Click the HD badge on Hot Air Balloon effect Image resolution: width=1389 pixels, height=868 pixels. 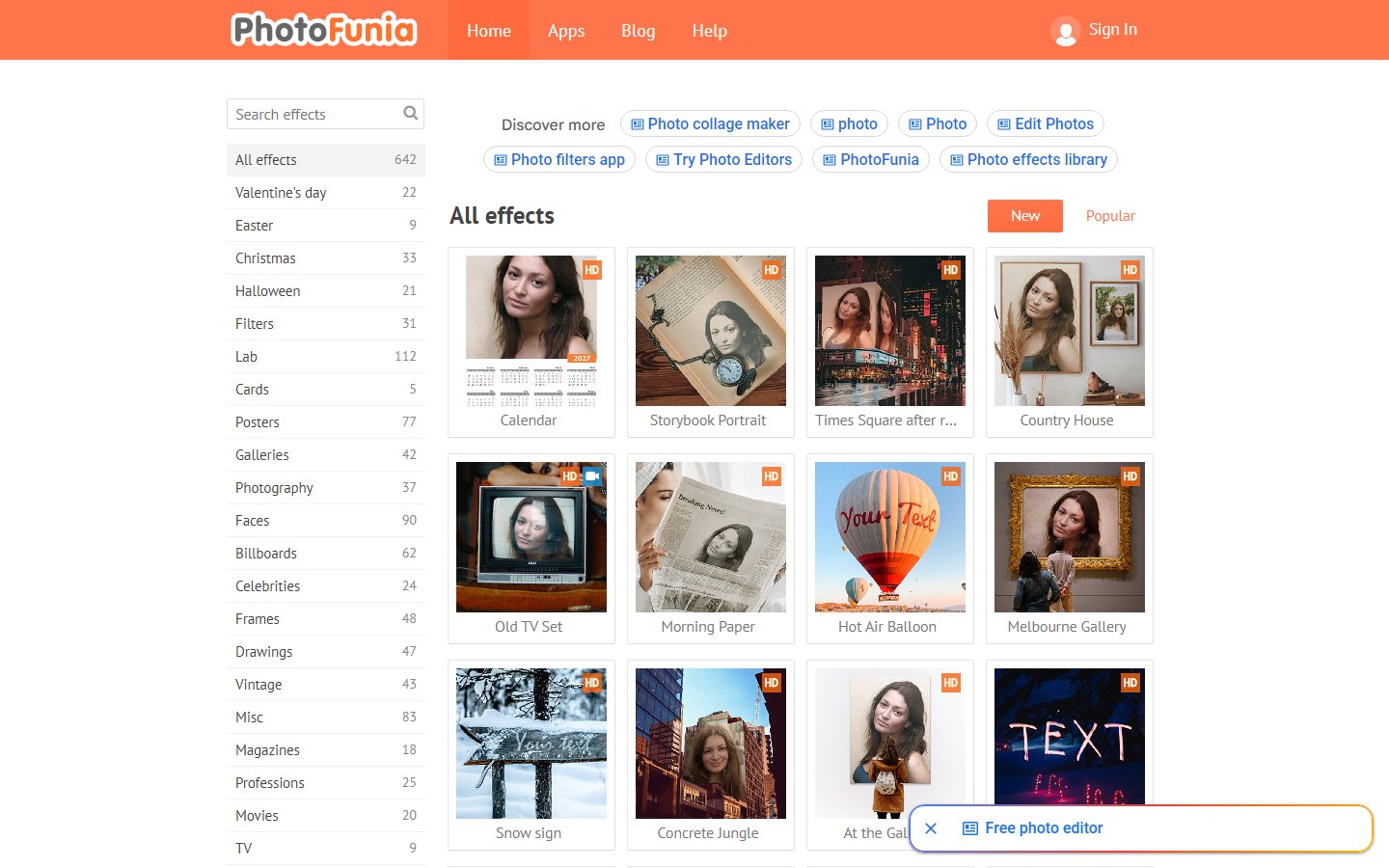point(951,476)
